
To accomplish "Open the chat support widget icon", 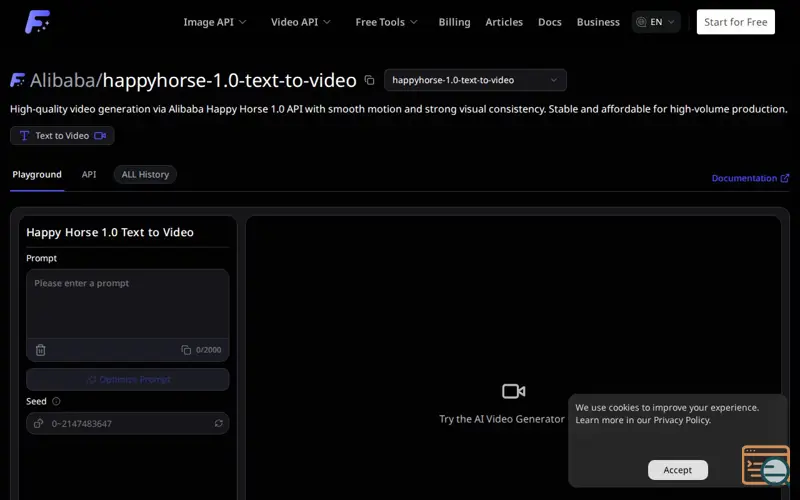I will point(766,465).
